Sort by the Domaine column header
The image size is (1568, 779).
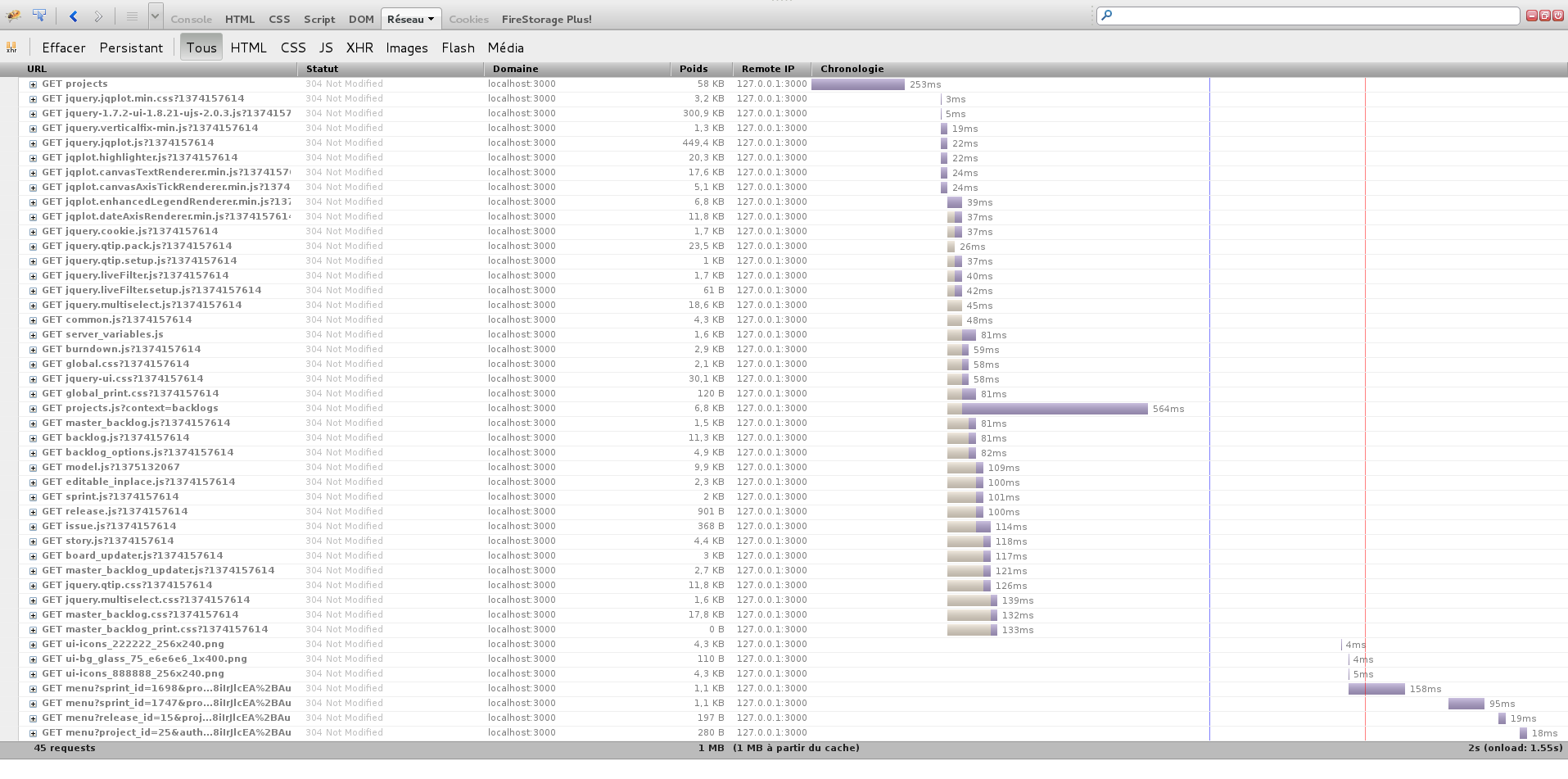point(576,69)
